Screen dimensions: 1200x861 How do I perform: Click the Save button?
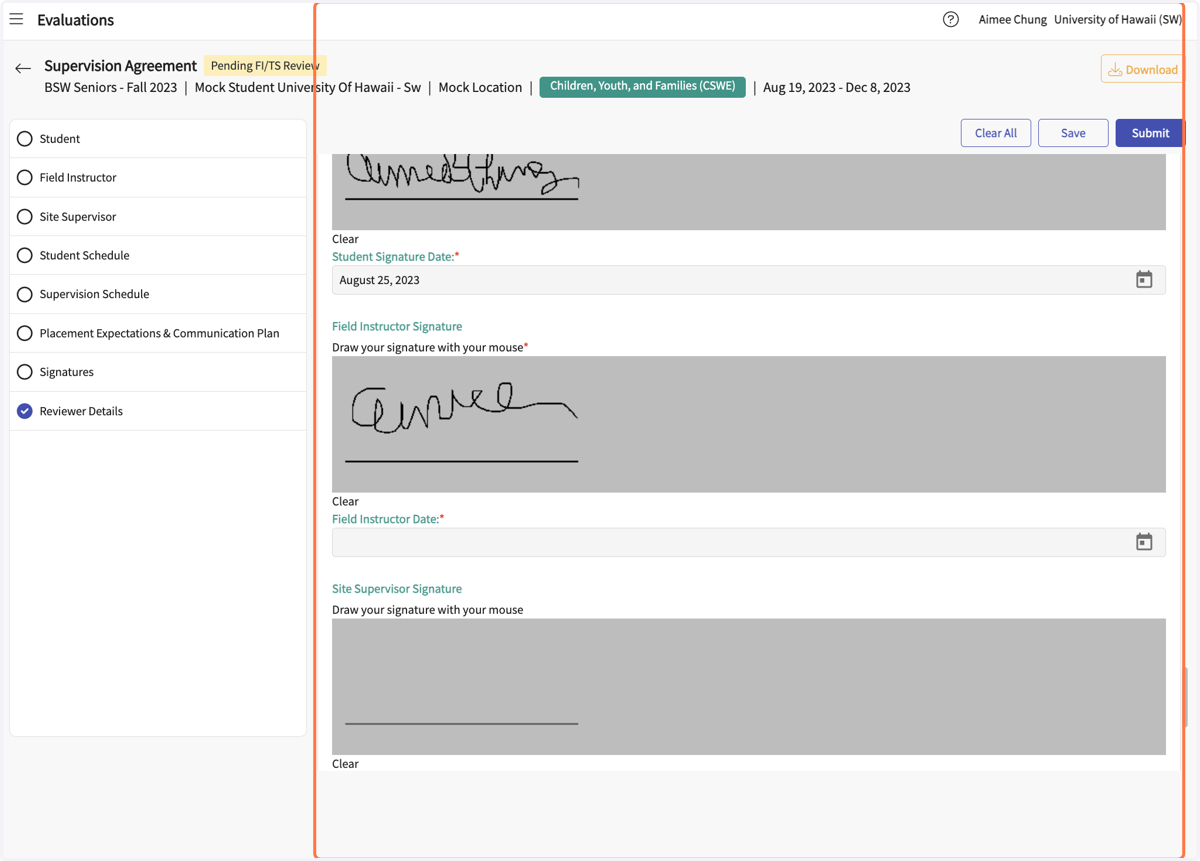coord(1073,133)
